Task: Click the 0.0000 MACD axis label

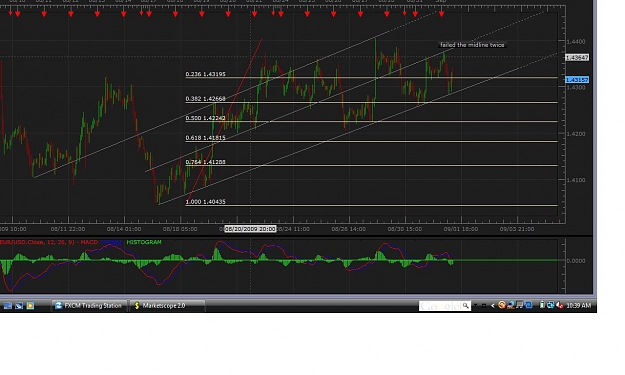Action: (576, 261)
